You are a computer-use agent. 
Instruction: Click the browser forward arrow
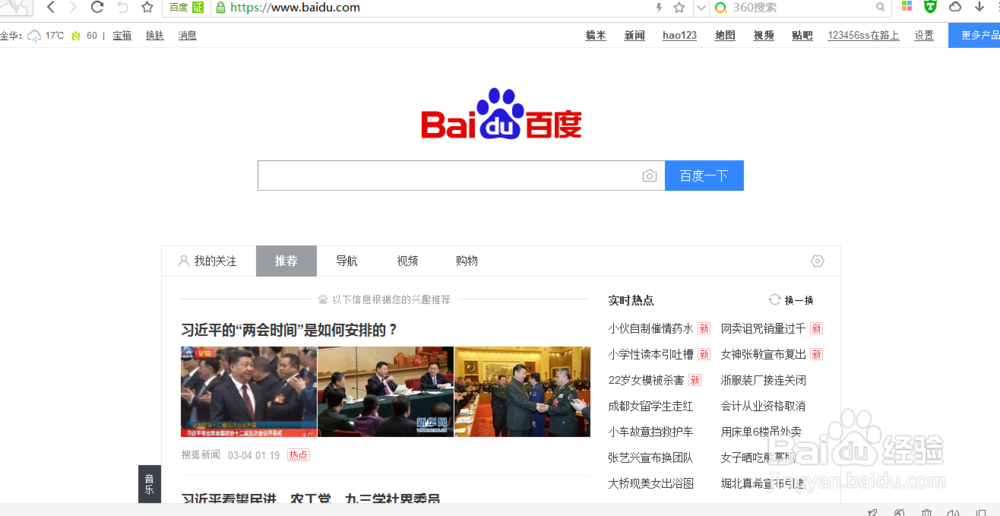[73, 7]
